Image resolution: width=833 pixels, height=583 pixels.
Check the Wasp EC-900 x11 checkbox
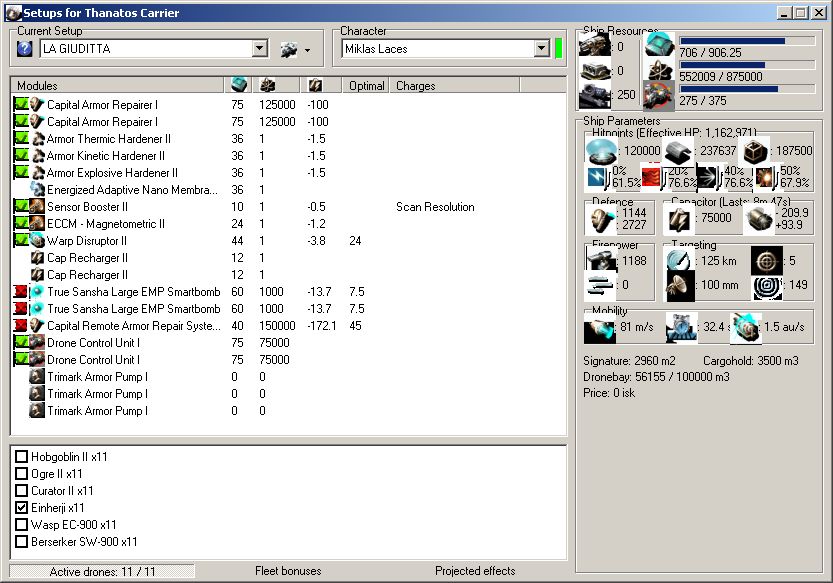(22, 525)
